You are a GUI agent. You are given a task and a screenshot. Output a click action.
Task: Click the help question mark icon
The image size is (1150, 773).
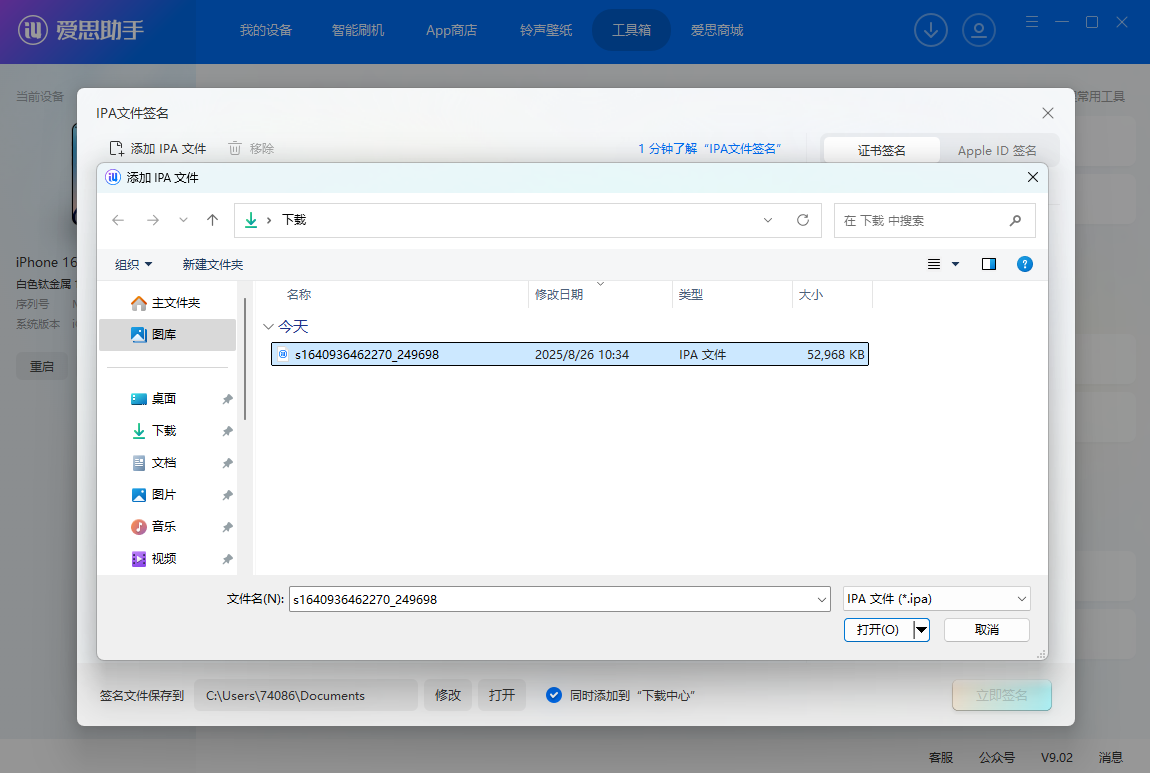pos(1024,264)
